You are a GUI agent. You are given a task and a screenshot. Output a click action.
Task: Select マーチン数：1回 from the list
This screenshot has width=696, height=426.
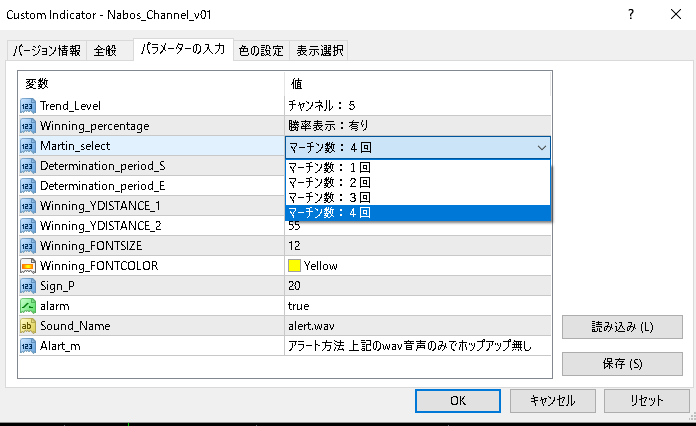[418, 167]
